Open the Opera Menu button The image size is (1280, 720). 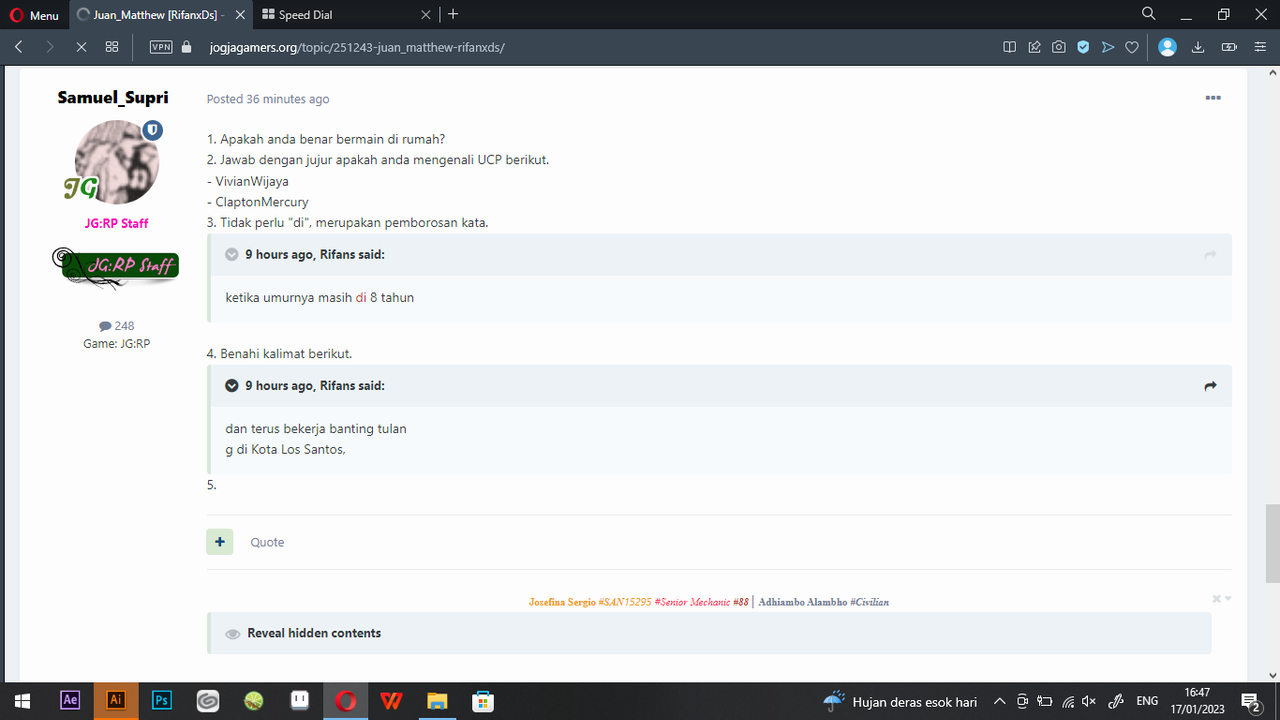(x=34, y=15)
